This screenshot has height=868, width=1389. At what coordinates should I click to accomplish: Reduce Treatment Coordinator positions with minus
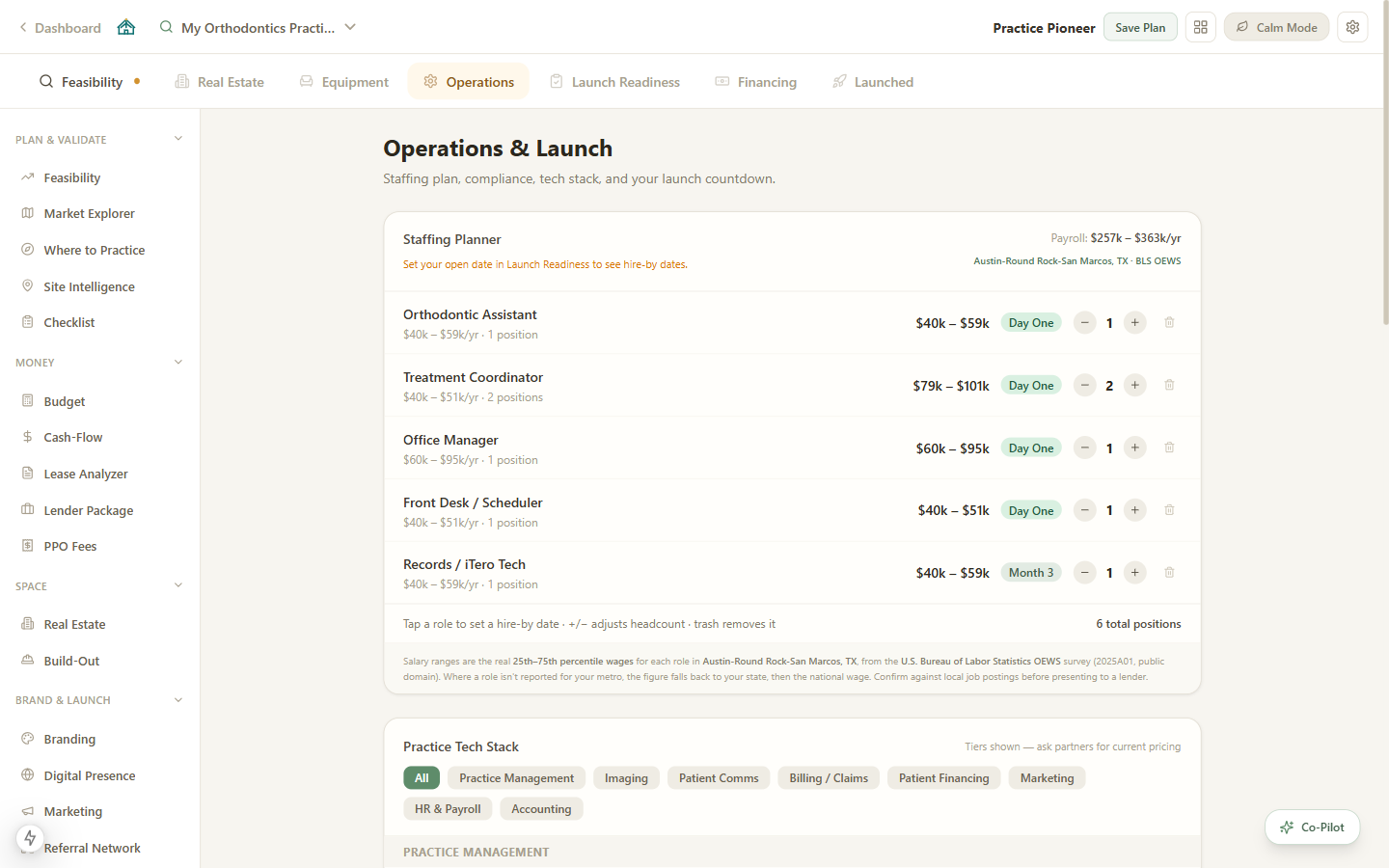[x=1085, y=386]
